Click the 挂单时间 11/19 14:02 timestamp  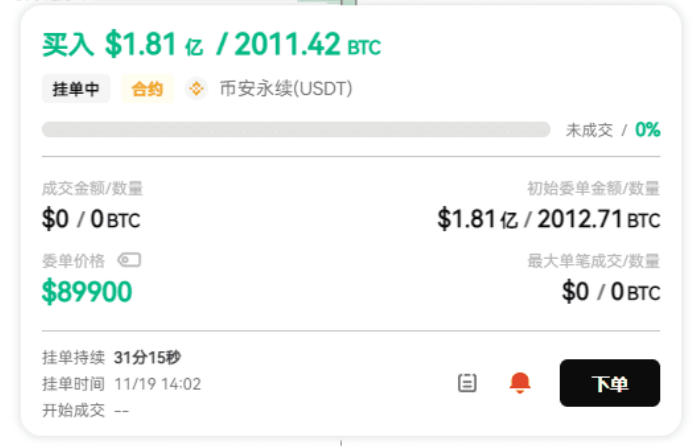coord(121,383)
